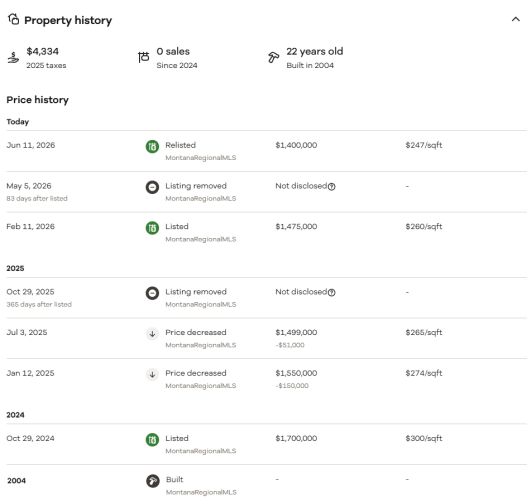Click the taxes hand-with-dollar icon
Image resolution: width=527 pixels, height=500 pixels.
coord(13,57)
